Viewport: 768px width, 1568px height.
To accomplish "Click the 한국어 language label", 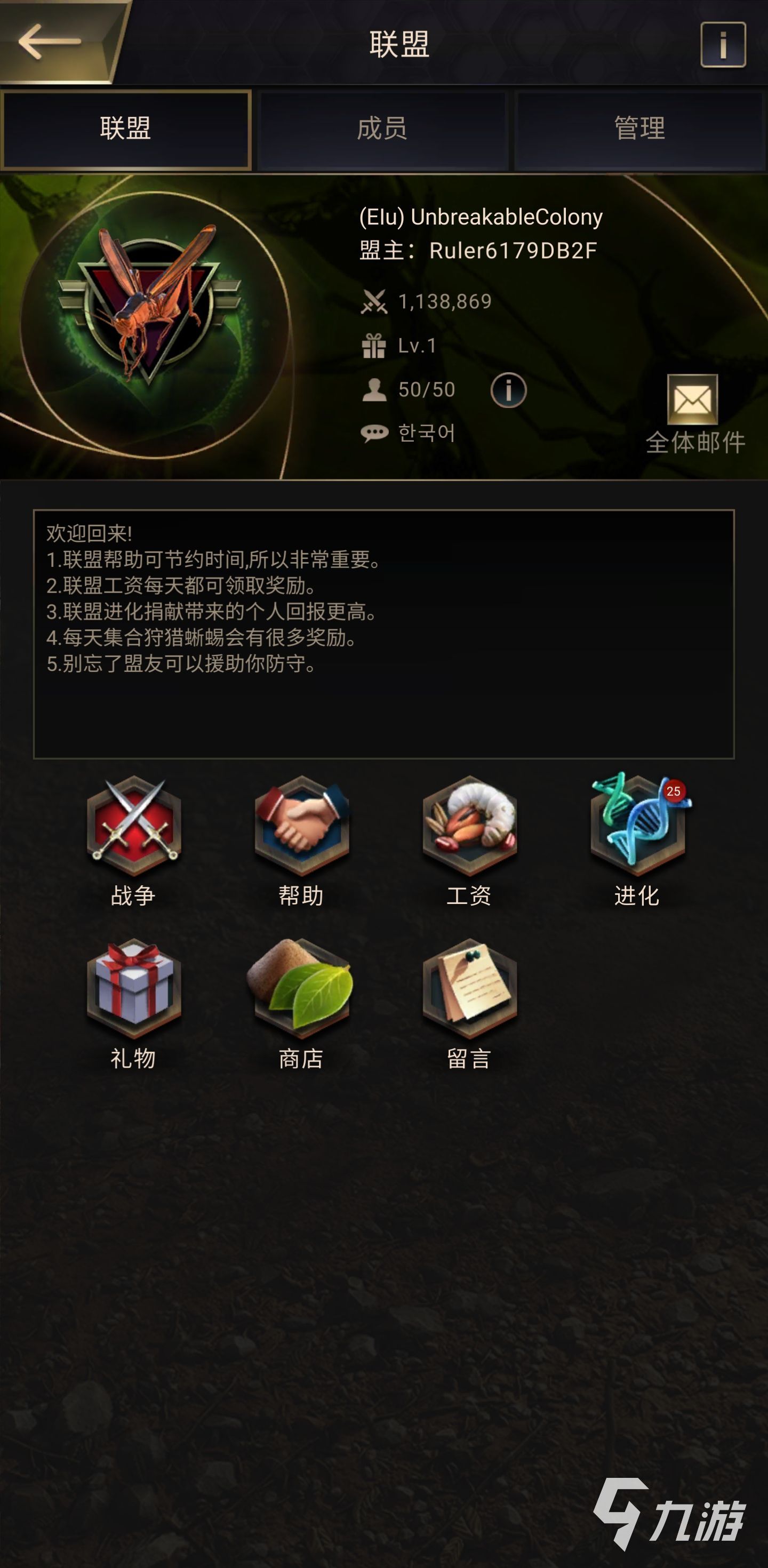I will (x=427, y=433).
